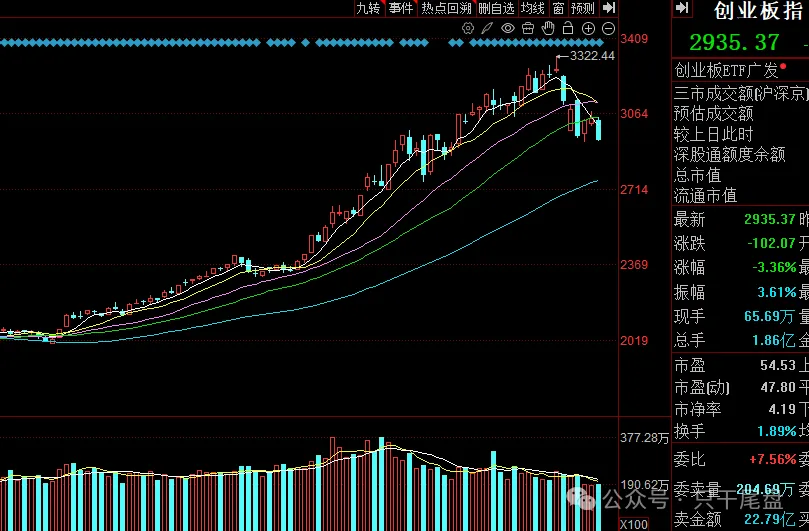Open the 事件 menu item
Image resolution: width=809 pixels, height=531 pixels.
point(400,8)
